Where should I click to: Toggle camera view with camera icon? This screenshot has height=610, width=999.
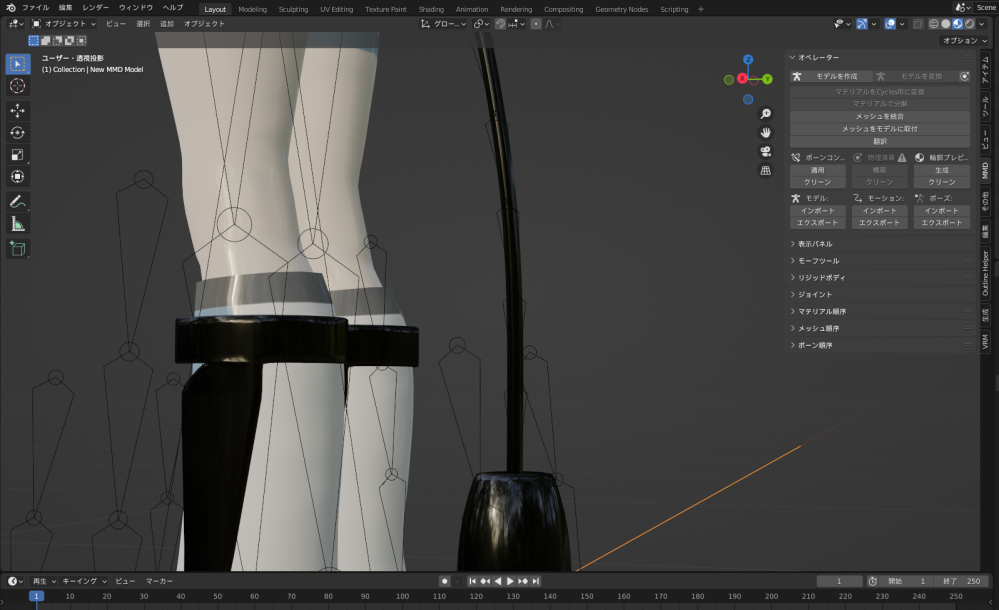pos(765,152)
